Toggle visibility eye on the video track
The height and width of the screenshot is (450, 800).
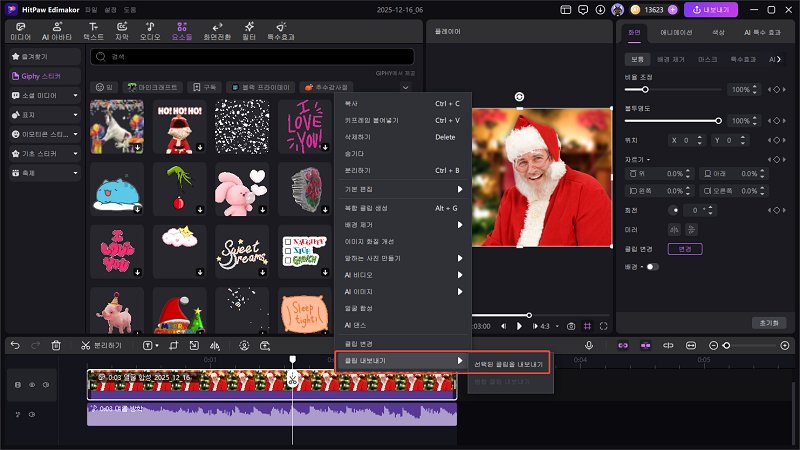[31, 385]
